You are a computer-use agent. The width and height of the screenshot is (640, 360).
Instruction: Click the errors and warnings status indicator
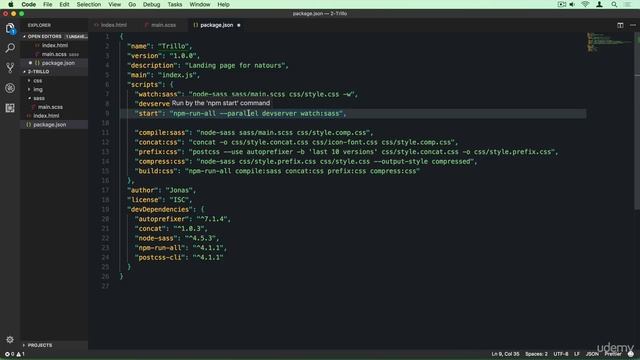point(15,354)
